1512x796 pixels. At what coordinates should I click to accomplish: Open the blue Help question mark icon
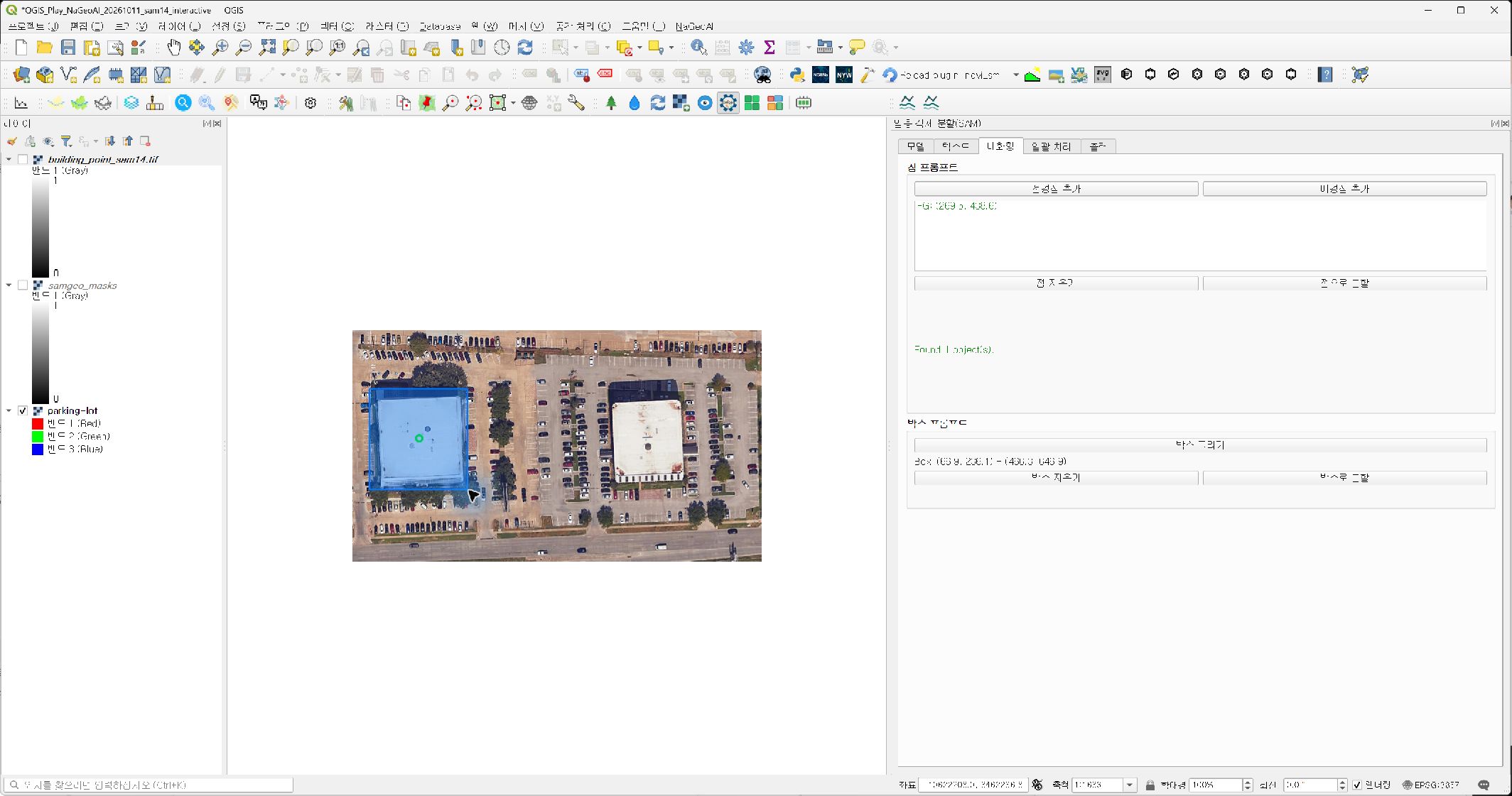pos(1325,75)
